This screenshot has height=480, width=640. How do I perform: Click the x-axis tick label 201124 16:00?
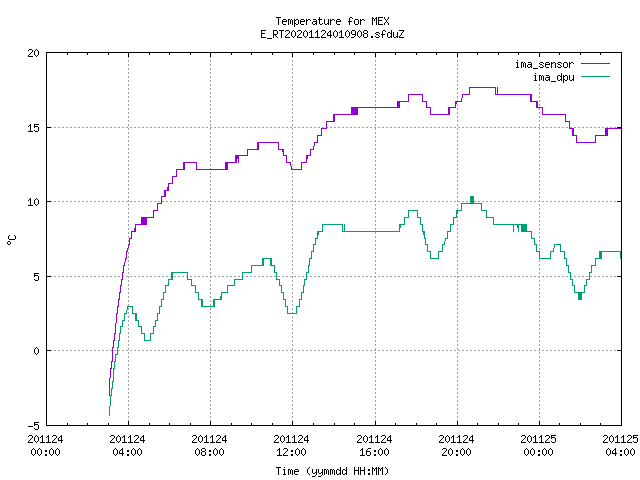click(x=375, y=445)
